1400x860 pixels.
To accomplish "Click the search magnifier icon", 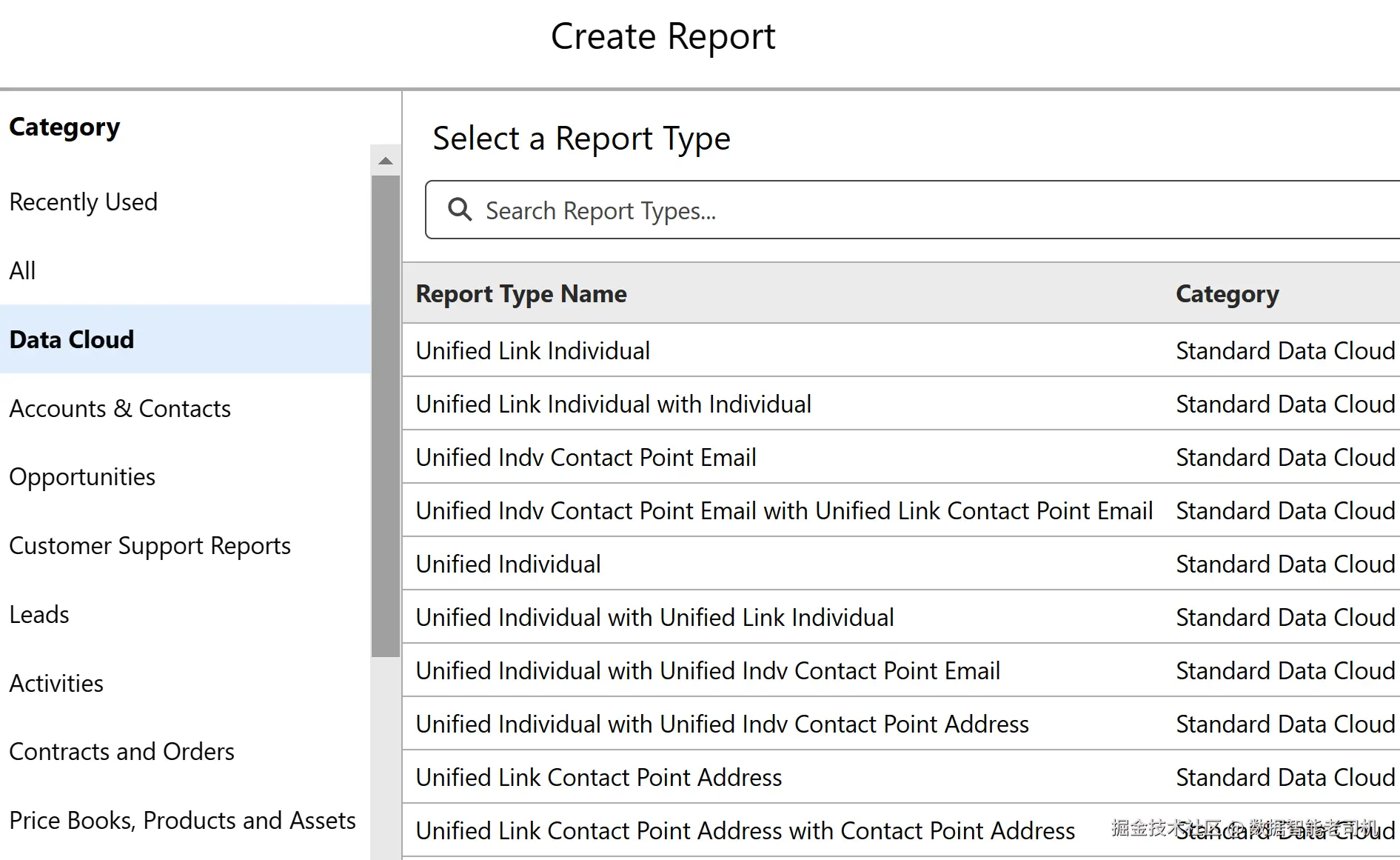I will (460, 210).
